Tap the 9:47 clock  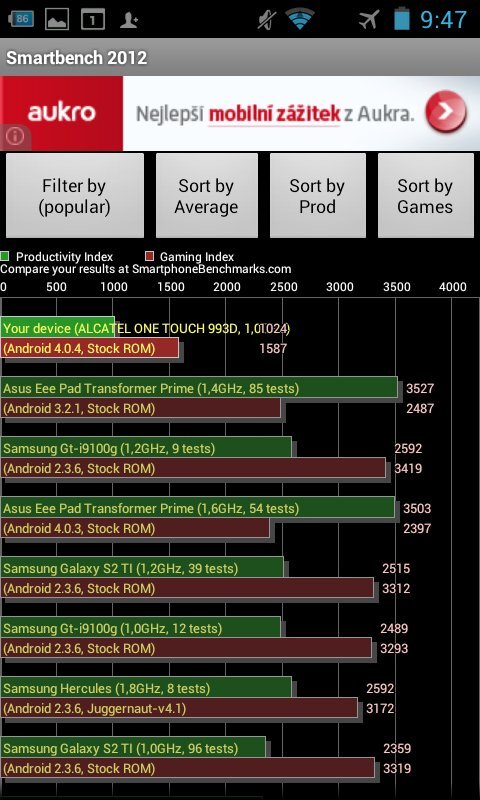click(x=443, y=19)
